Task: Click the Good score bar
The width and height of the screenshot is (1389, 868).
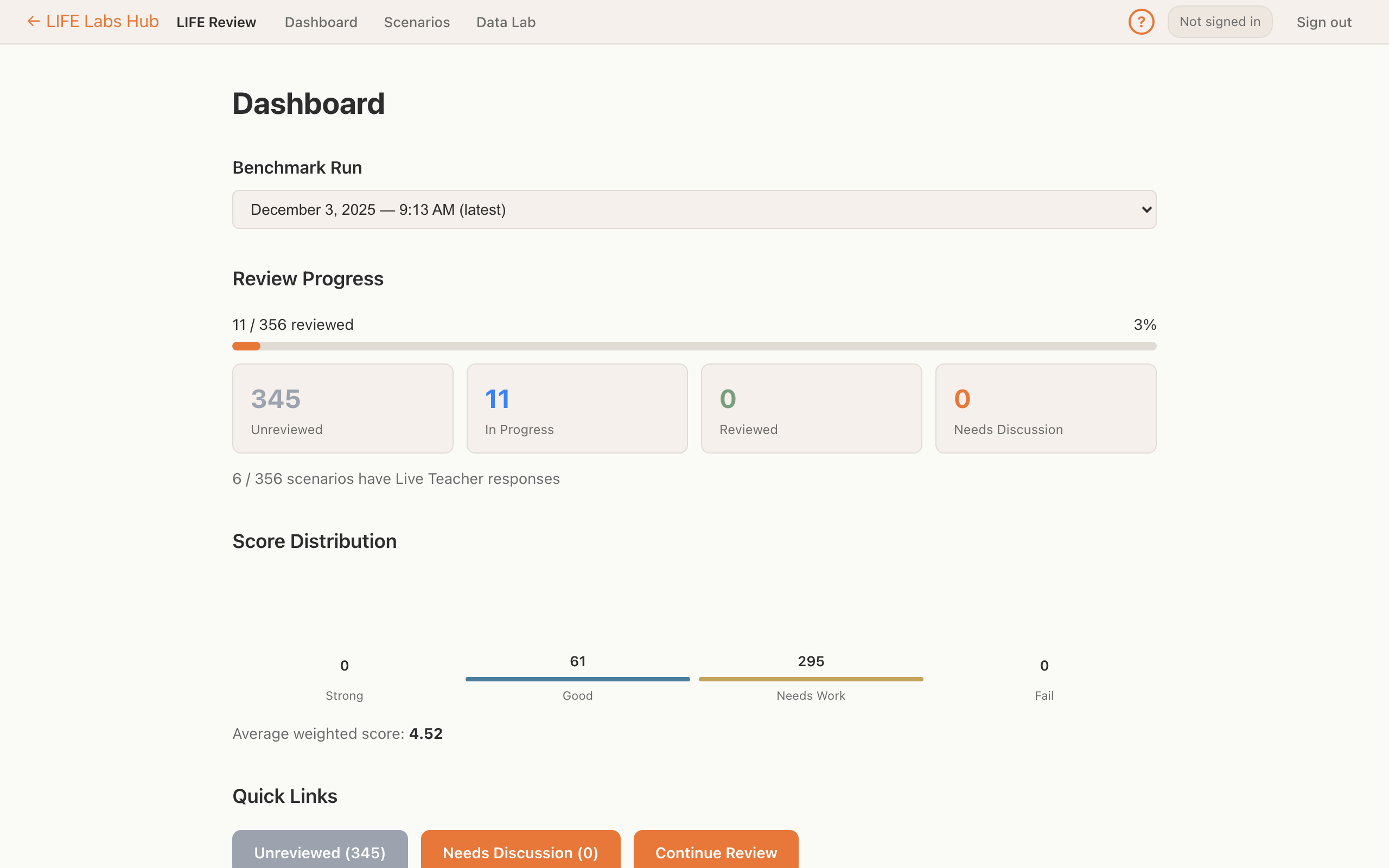Action: point(577,679)
